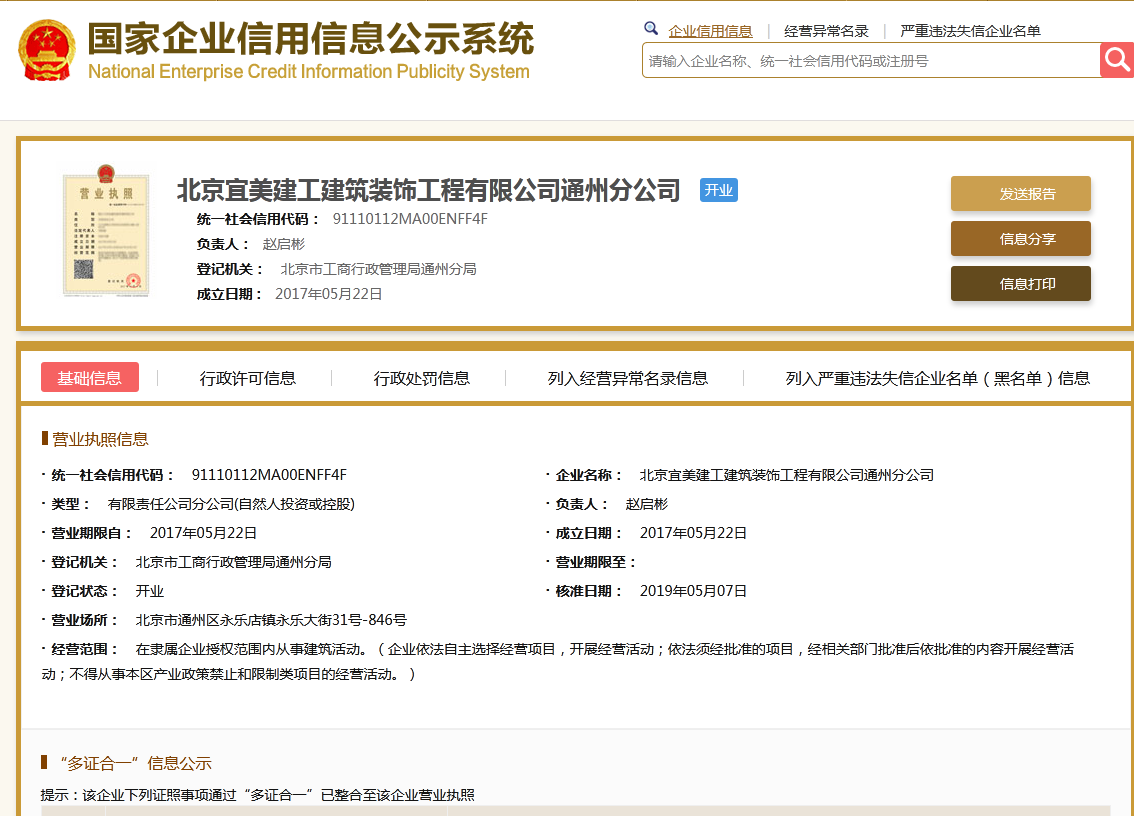Switch to the 基础信息 tab
This screenshot has height=816, width=1134.
click(x=90, y=378)
